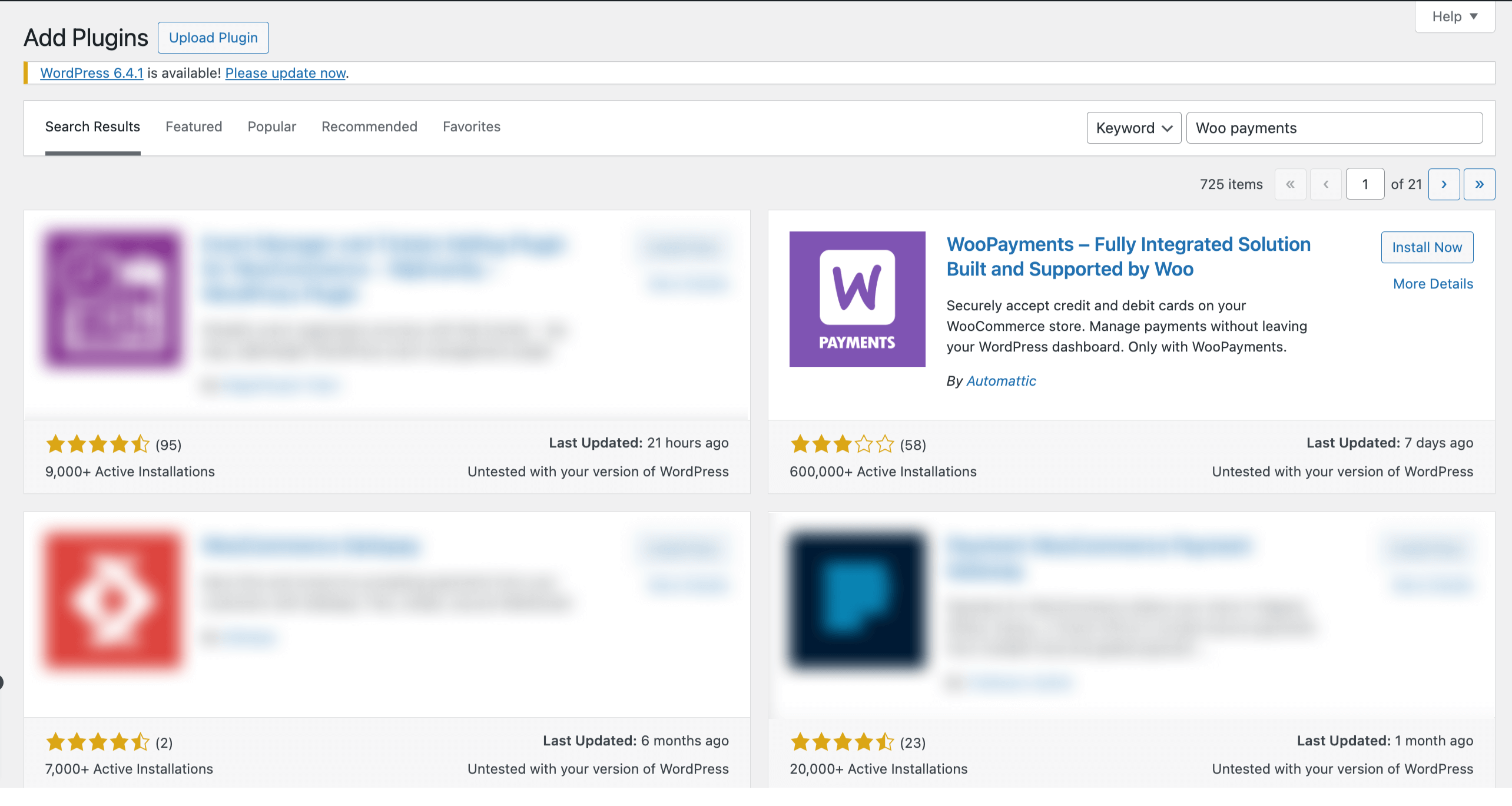This screenshot has width=1512, height=806.
Task: Switch to the Popular tab
Action: (x=272, y=127)
